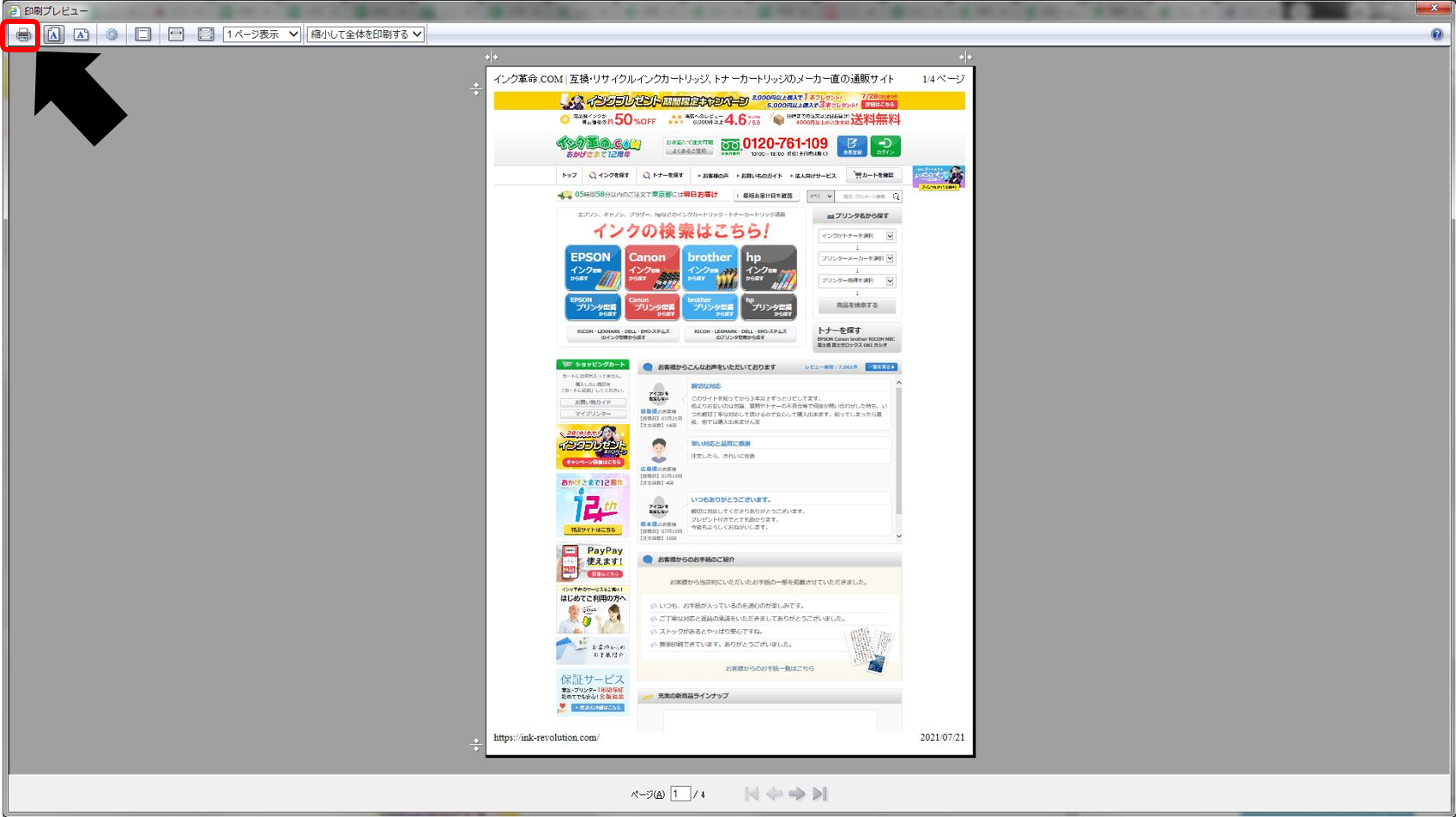
Task: Click the printer icon to print the document
Action: tap(23, 34)
